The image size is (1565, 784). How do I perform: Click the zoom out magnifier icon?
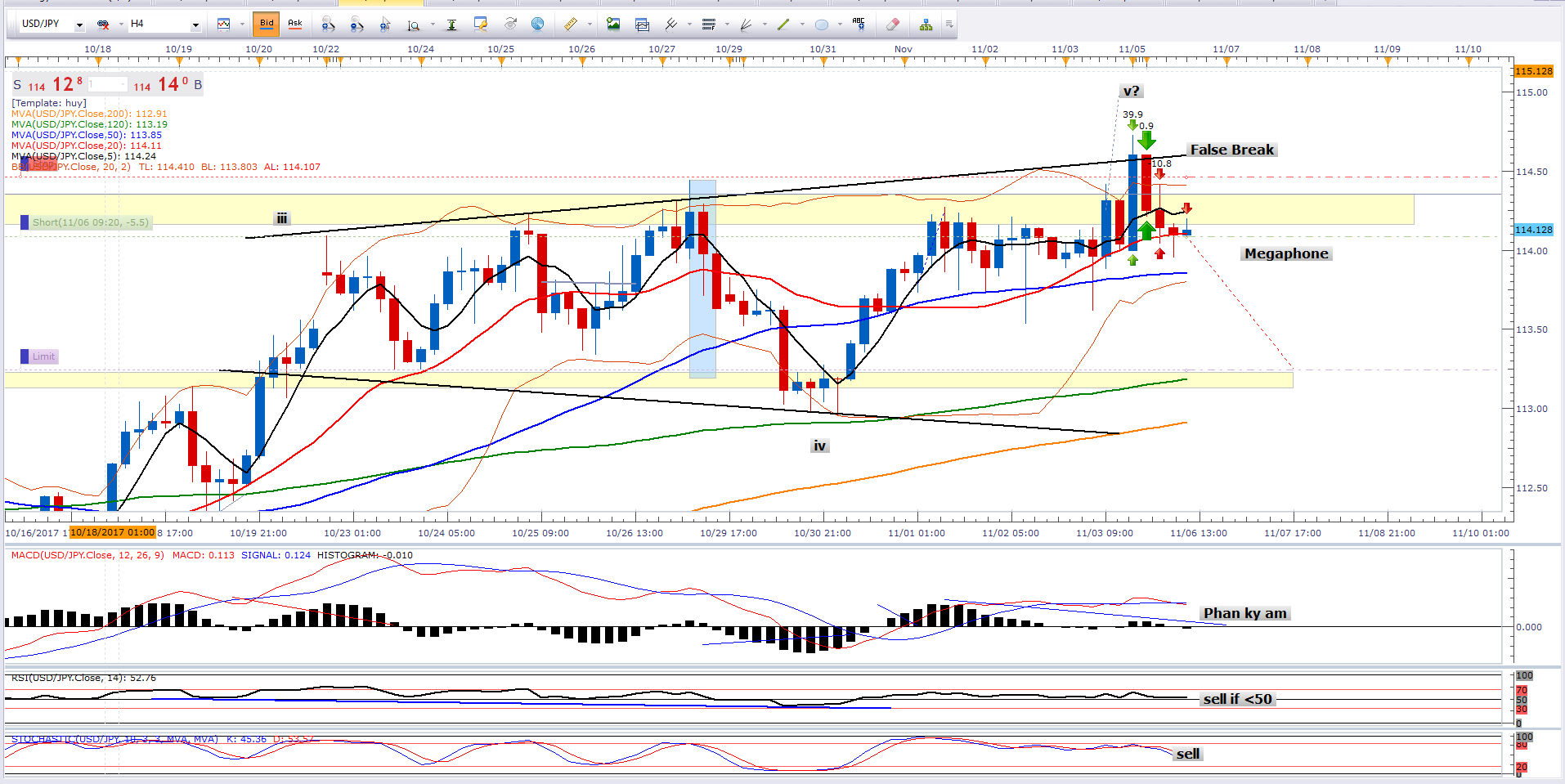pos(356,25)
